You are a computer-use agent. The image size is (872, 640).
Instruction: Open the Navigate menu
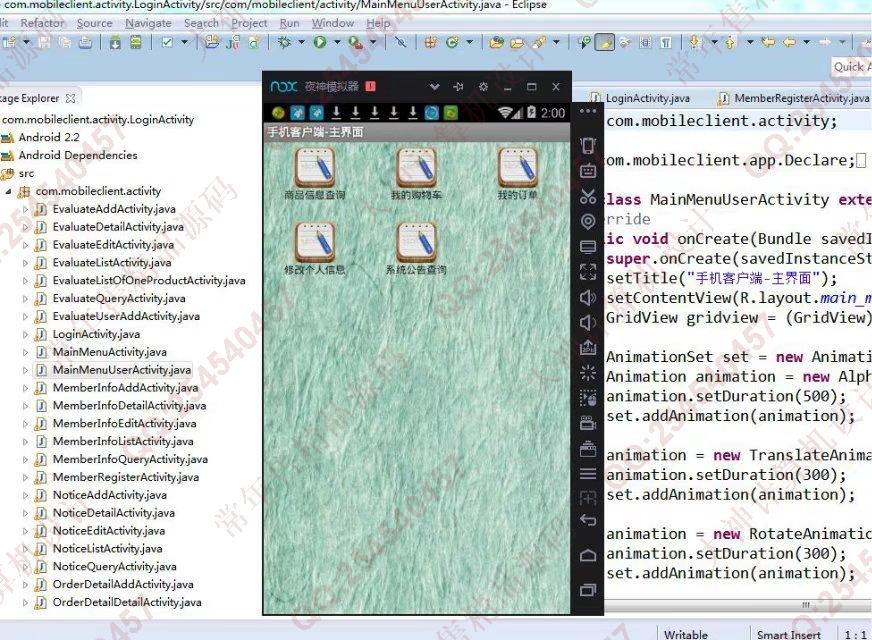pyautogui.click(x=148, y=23)
